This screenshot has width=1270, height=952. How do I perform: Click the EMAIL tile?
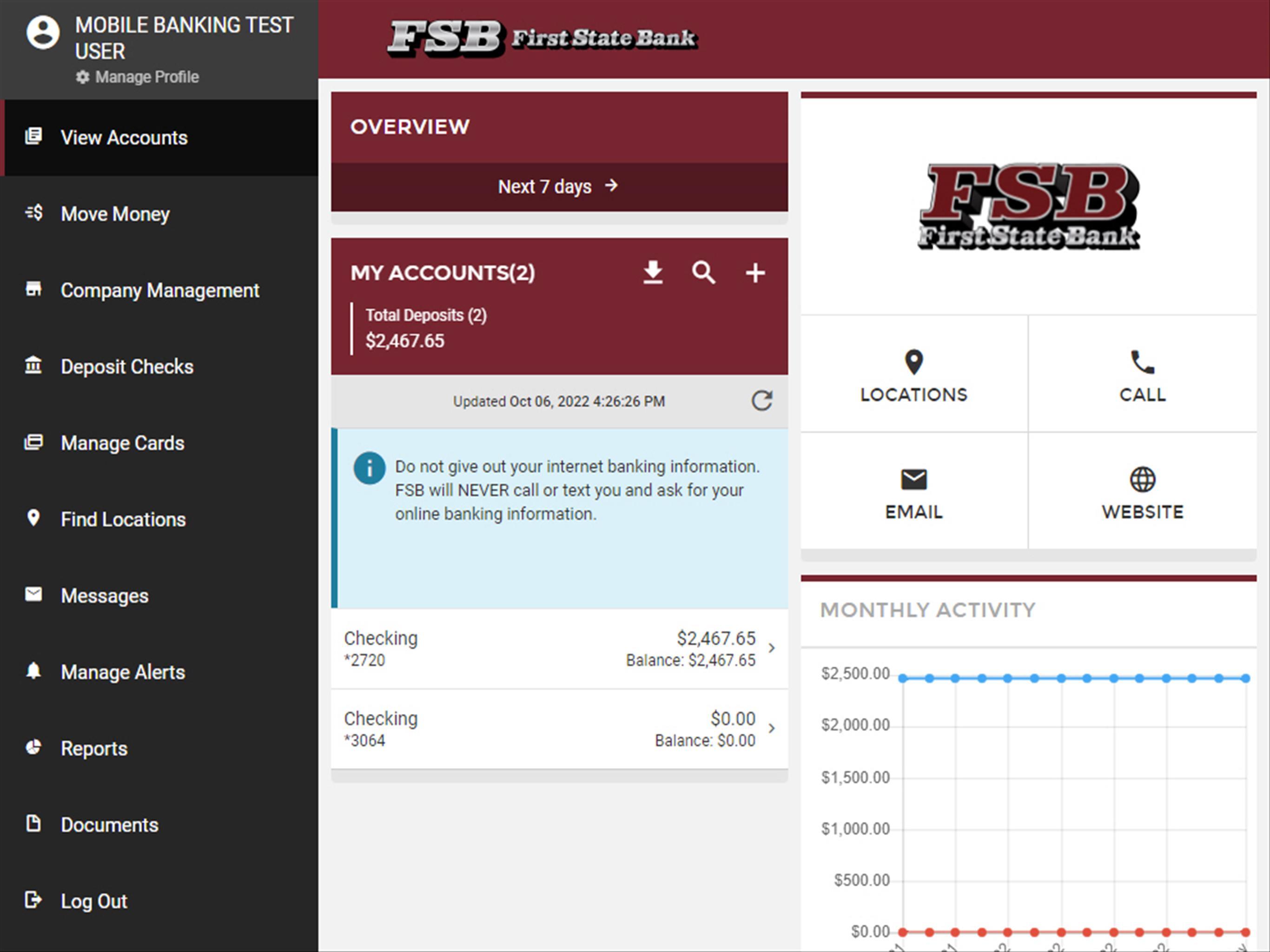coord(913,491)
